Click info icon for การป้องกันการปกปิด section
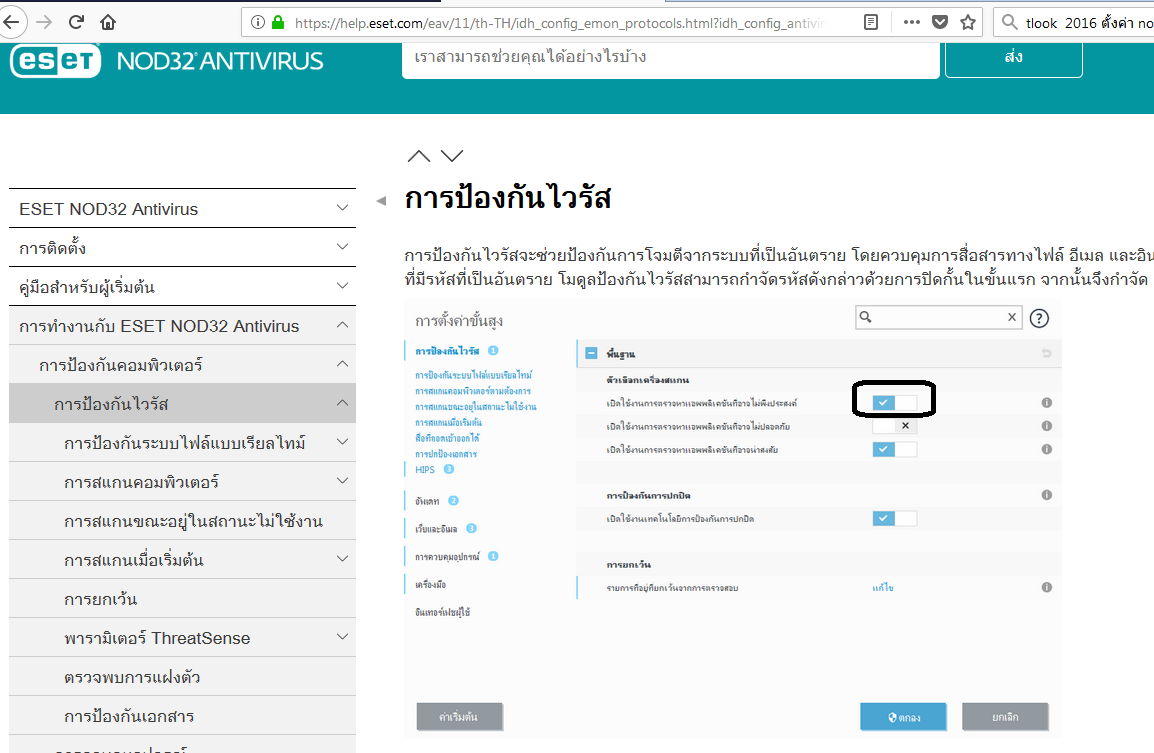 click(1047, 495)
